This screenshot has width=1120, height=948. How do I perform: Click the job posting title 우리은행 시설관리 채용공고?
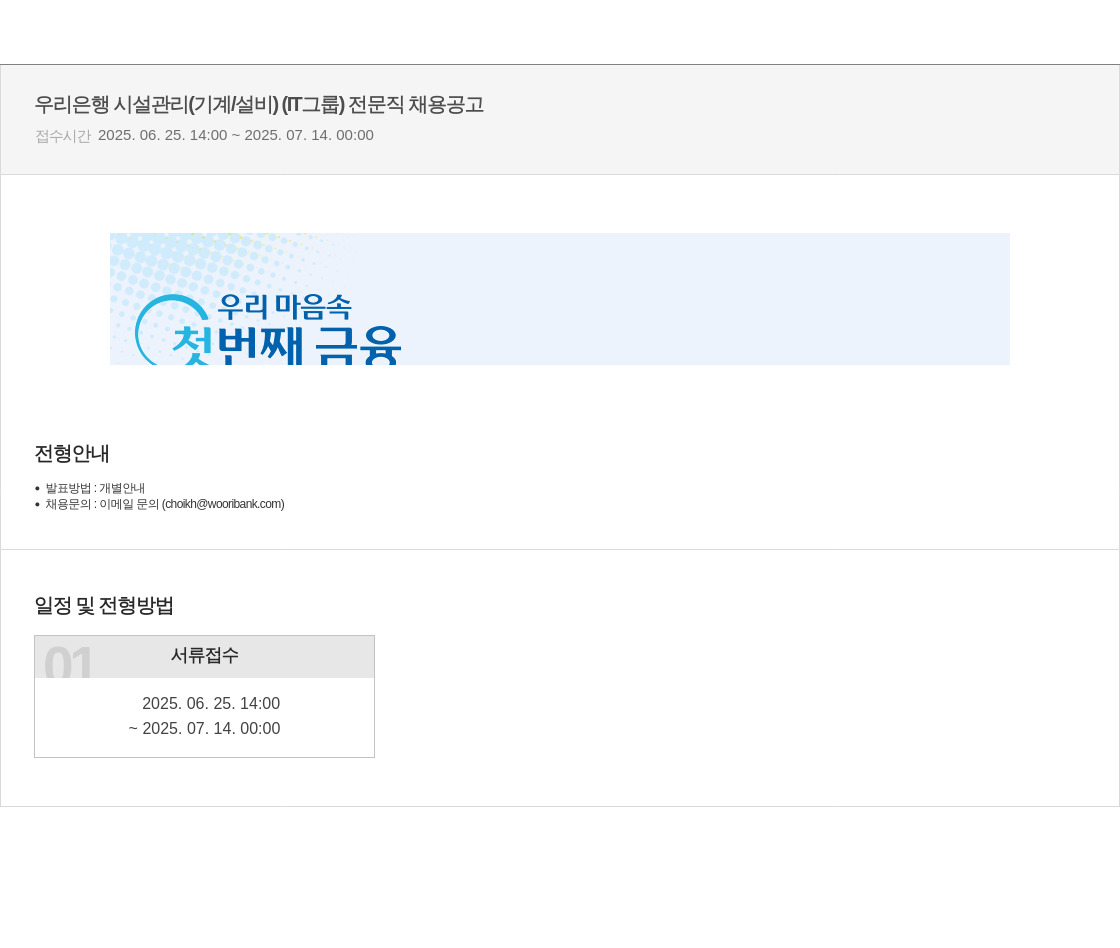click(x=259, y=105)
